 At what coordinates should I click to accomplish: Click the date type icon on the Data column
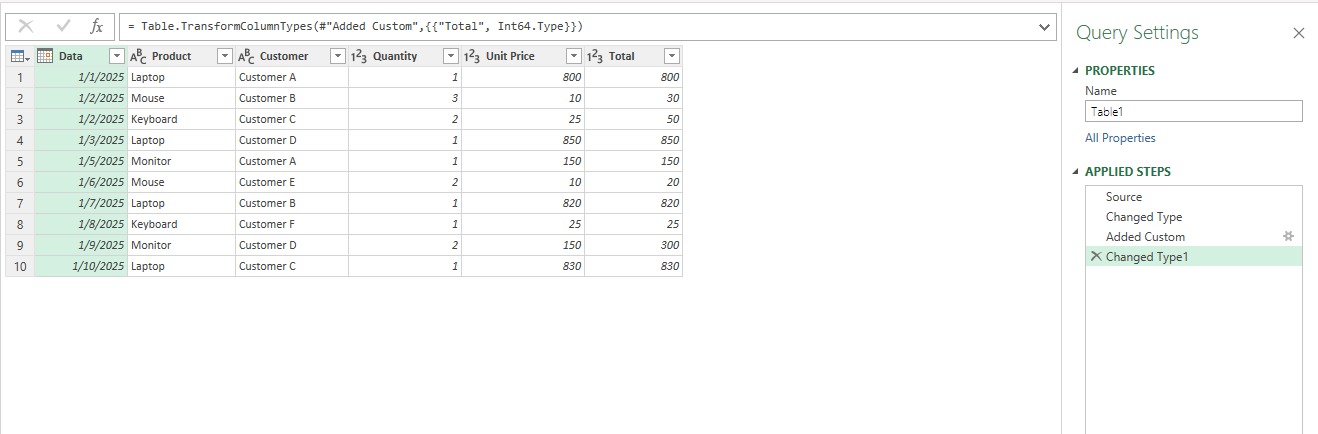pyautogui.click(x=45, y=56)
